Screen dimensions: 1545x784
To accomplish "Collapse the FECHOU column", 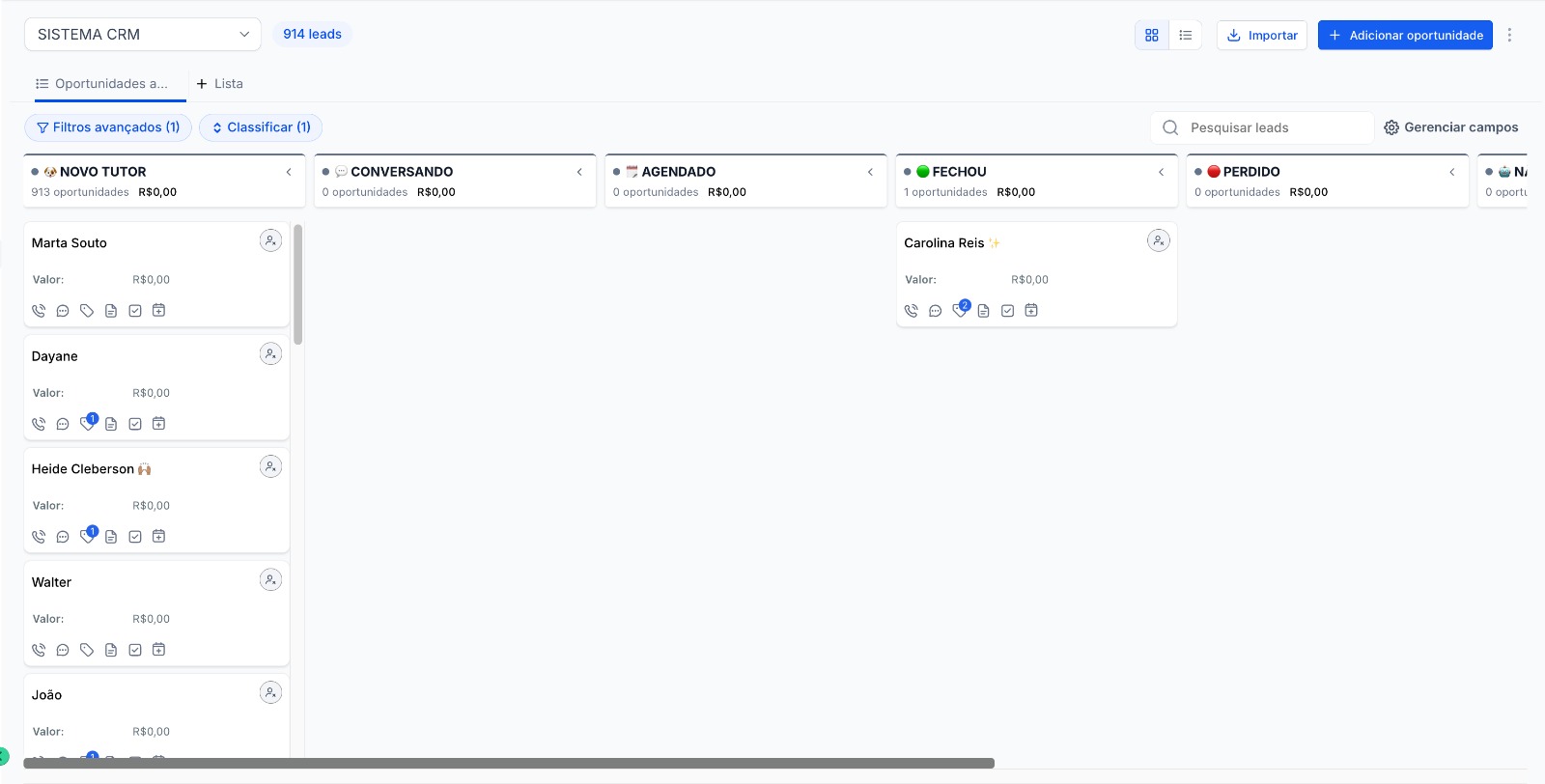I will click(1162, 172).
